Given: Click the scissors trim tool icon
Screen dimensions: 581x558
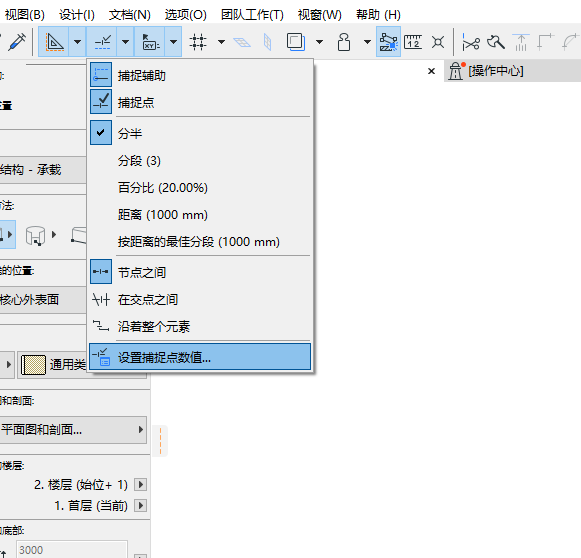Looking at the screenshot, I should coord(471,42).
